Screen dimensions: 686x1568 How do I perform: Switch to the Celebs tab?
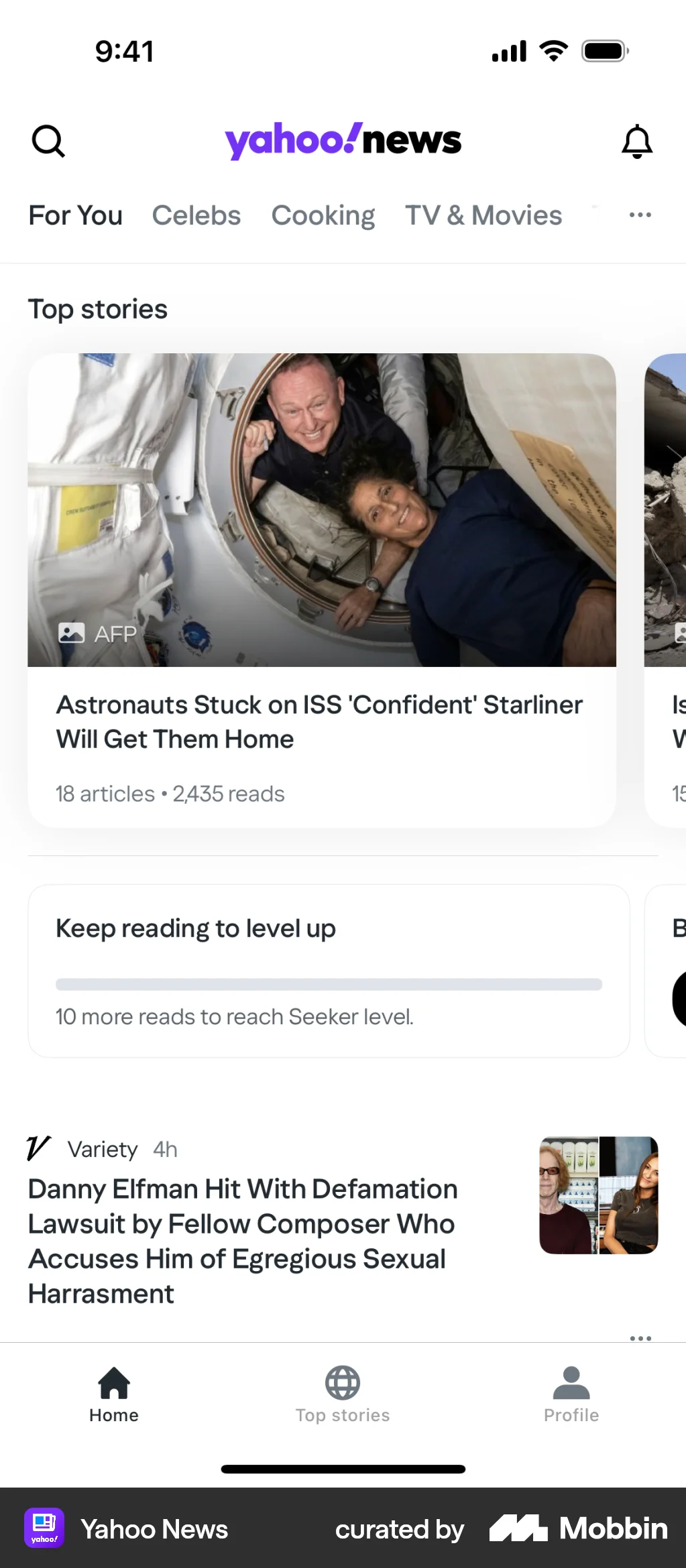click(x=196, y=215)
